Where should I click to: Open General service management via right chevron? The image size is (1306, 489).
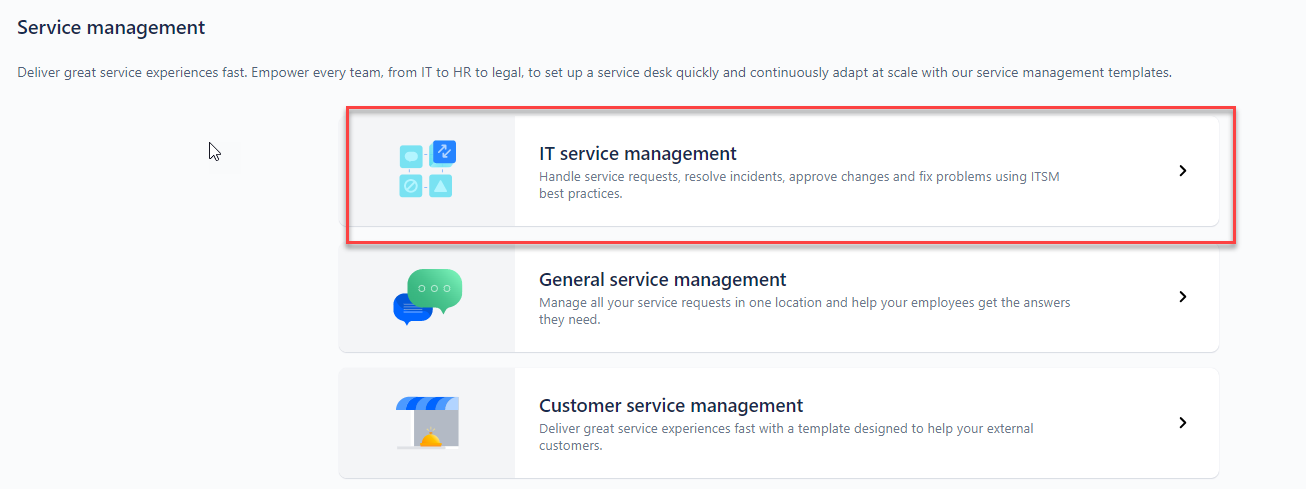pos(1183,297)
